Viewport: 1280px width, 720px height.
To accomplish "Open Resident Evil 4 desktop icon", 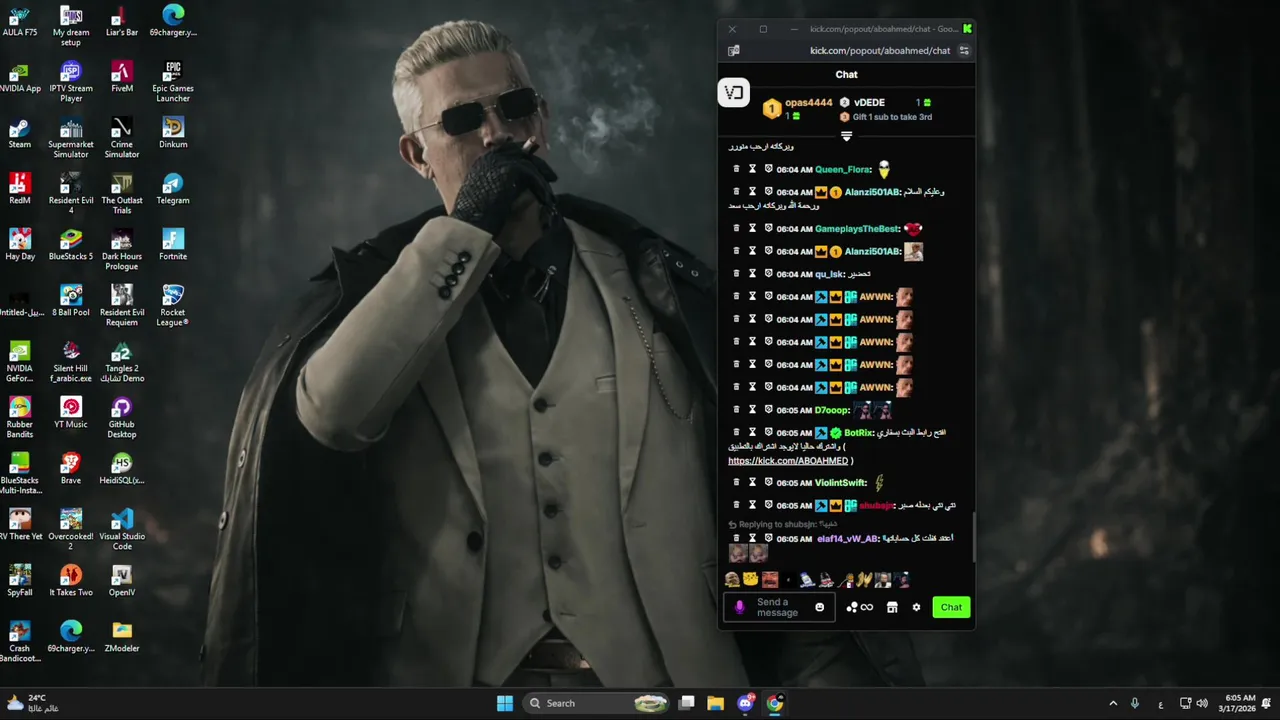I will tap(71, 194).
